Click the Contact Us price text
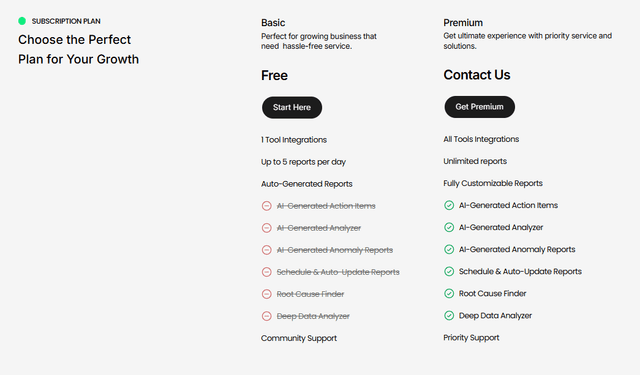This screenshot has height=375, width=640. pyautogui.click(x=477, y=75)
